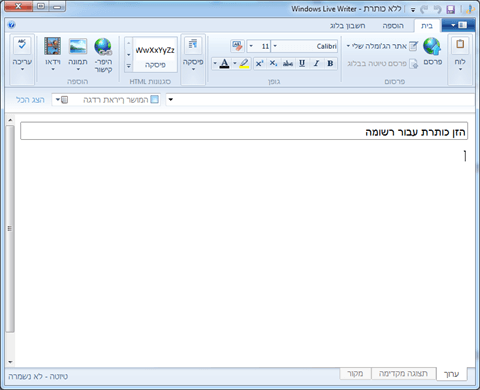
Task: Toggle Underline formatting
Action: 302,63
